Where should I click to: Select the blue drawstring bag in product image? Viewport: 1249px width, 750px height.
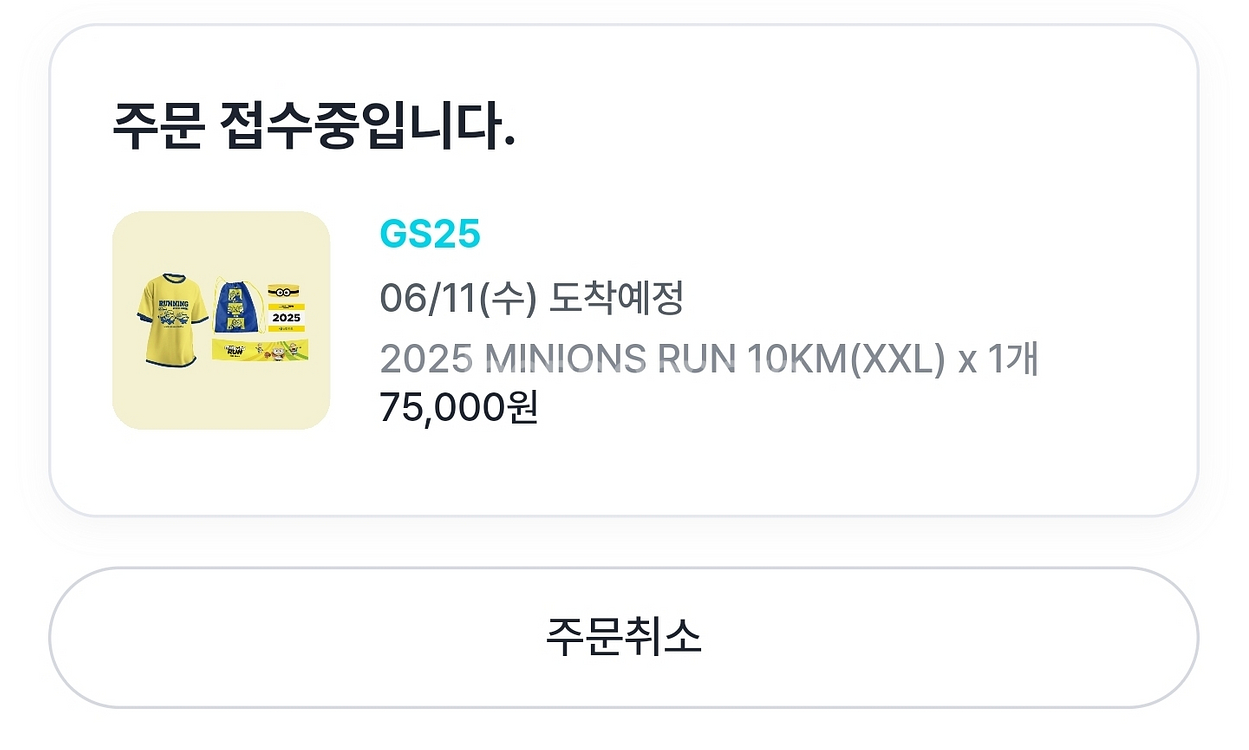[x=239, y=305]
